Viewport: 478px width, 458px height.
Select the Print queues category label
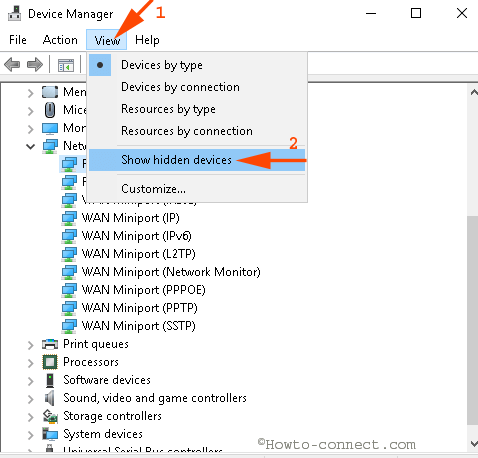click(96, 344)
